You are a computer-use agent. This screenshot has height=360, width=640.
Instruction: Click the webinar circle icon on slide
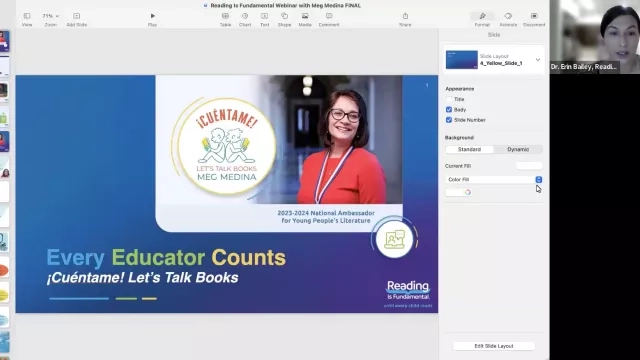tap(394, 239)
